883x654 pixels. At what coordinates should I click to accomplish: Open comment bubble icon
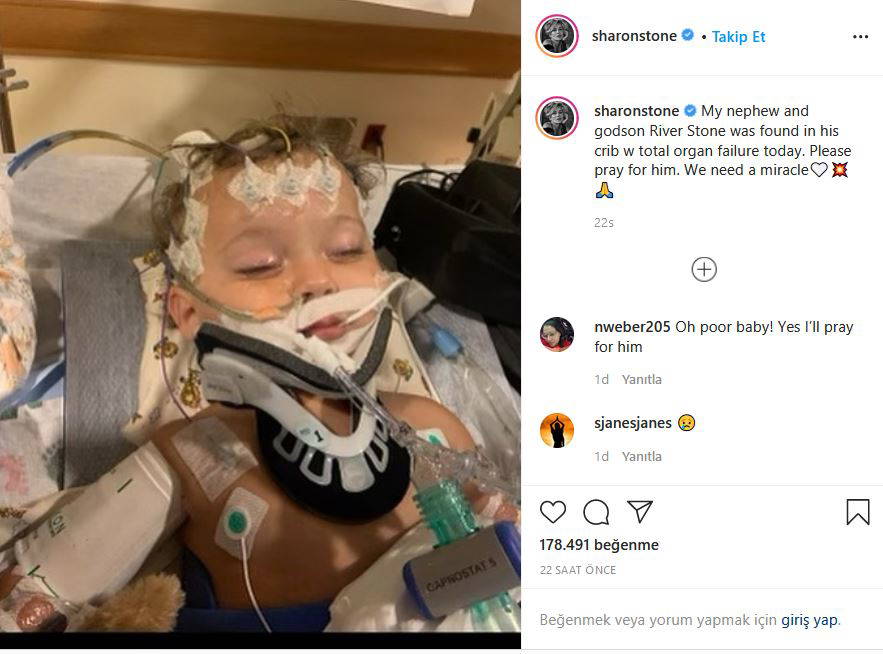596,512
